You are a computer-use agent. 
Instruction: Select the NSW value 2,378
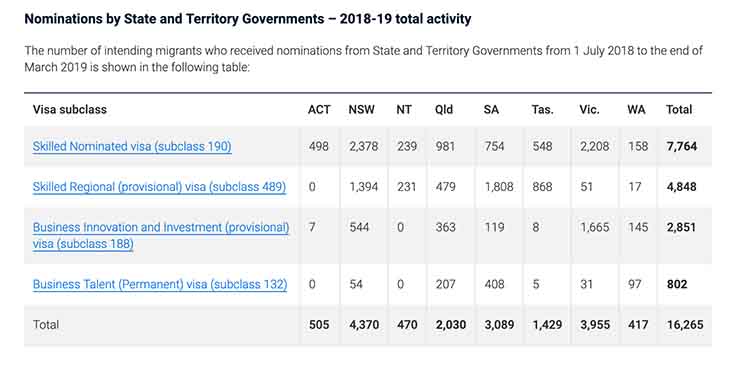point(364,146)
